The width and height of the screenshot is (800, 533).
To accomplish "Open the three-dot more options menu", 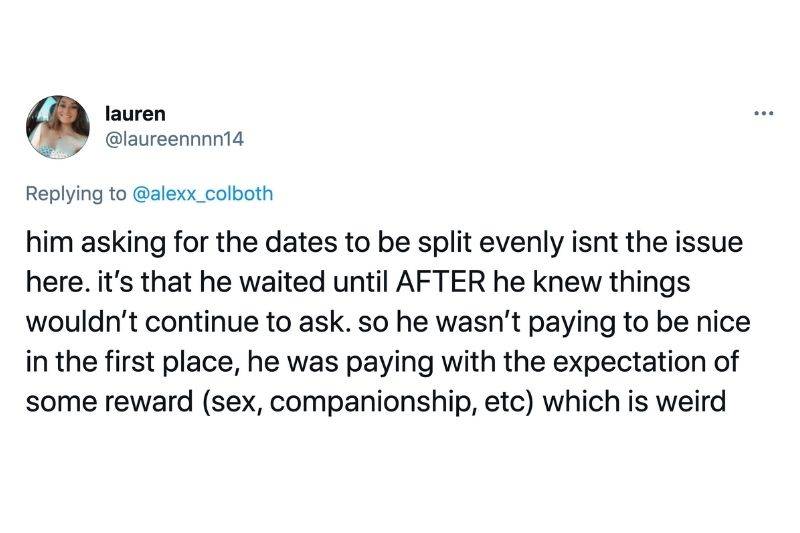I will click(764, 111).
